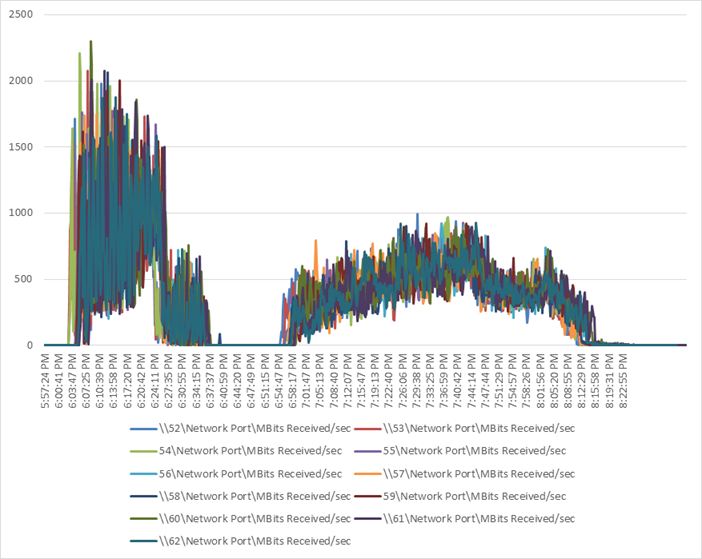
Task: Click the teal line swatch for series 62
Action: (144, 541)
